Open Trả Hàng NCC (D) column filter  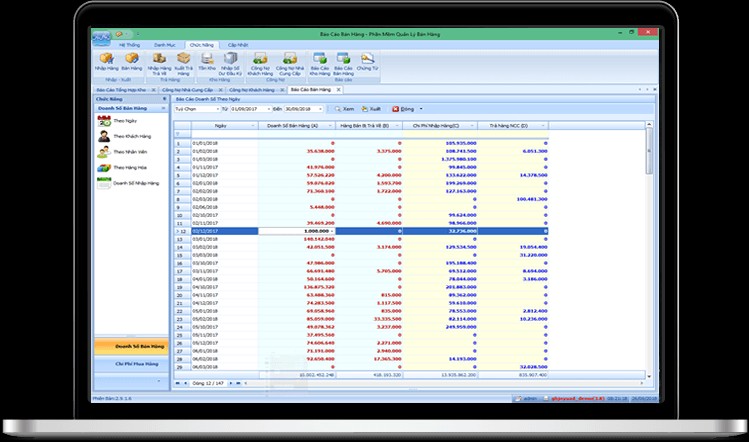pyautogui.click(x=543, y=126)
